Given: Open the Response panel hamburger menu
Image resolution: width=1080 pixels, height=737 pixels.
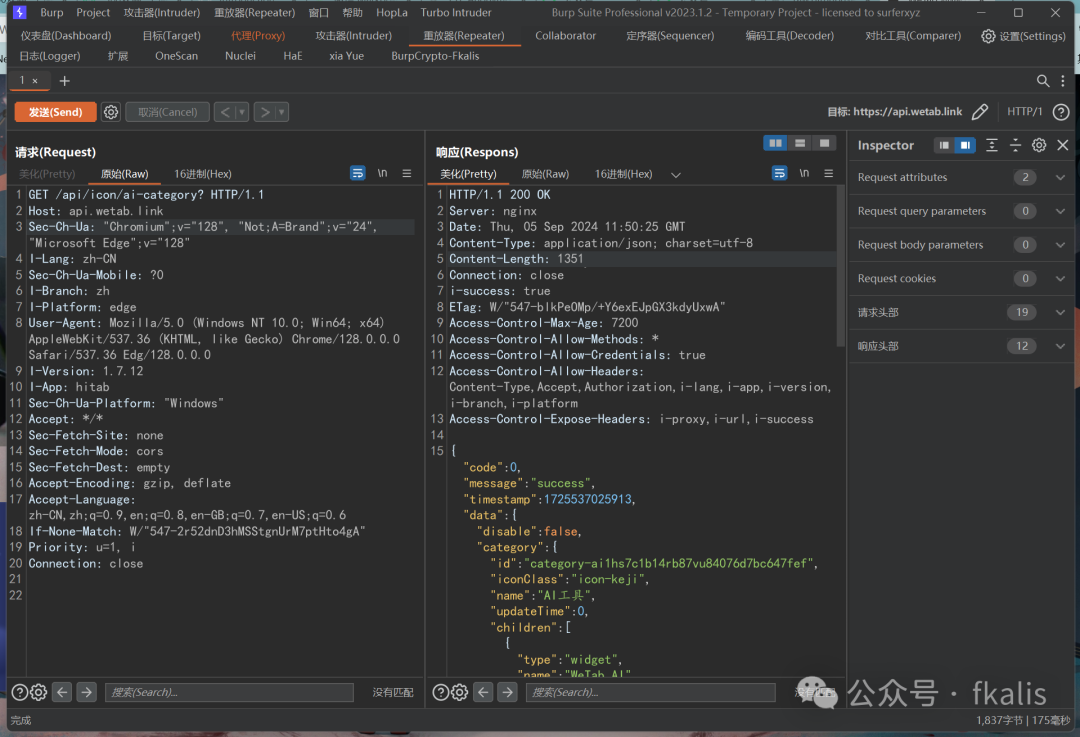Looking at the screenshot, I should click(x=829, y=174).
